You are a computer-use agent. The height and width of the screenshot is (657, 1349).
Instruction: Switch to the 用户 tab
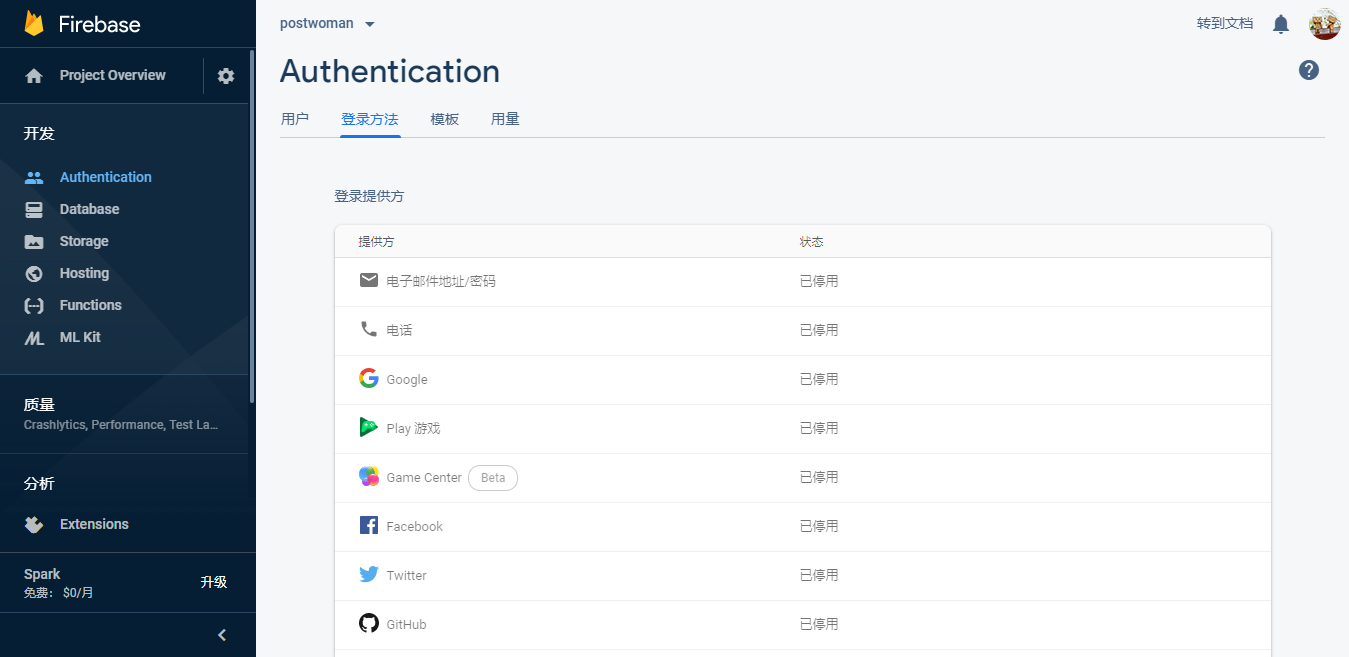point(295,119)
